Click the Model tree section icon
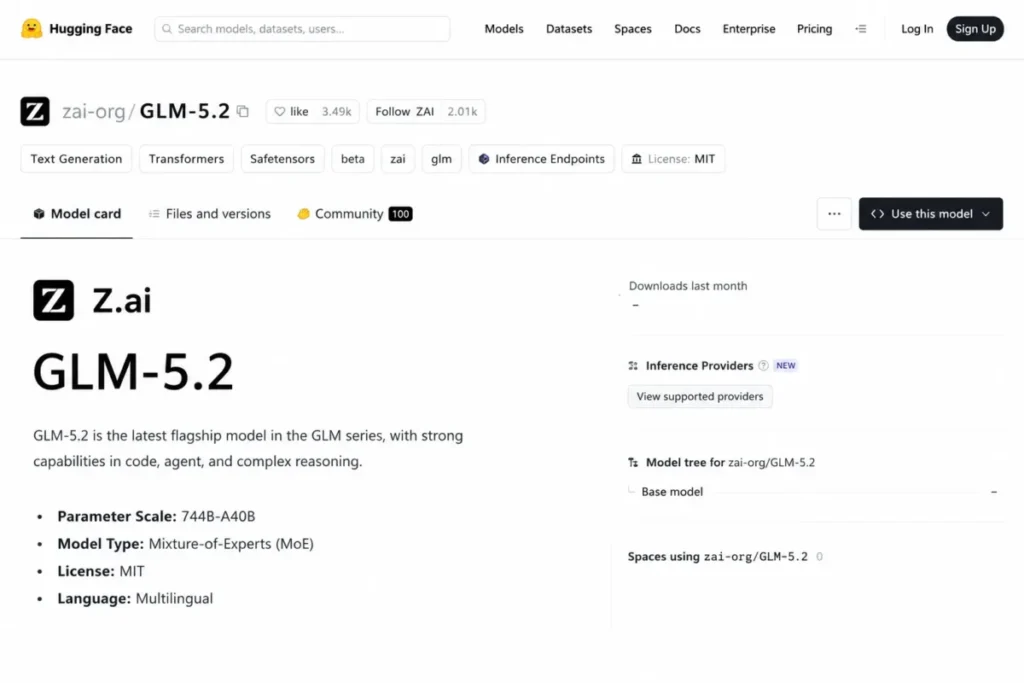The width and height of the screenshot is (1024, 683). (x=633, y=462)
